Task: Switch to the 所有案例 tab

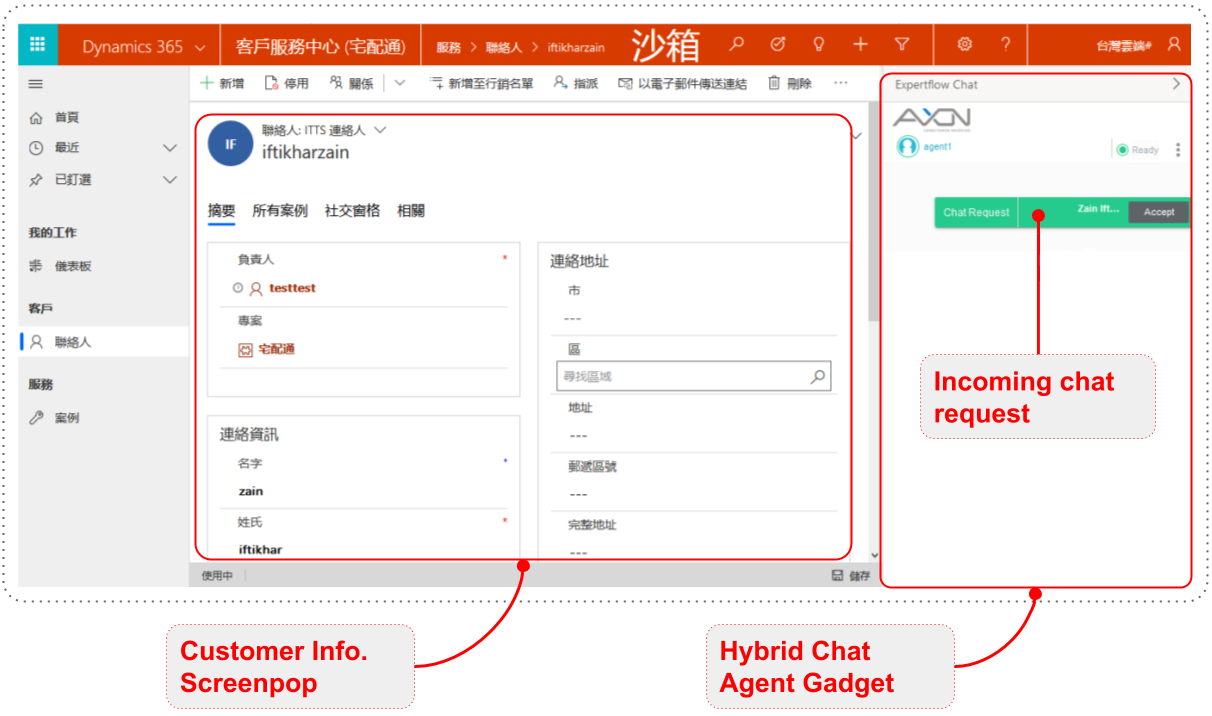Action: coord(279,211)
